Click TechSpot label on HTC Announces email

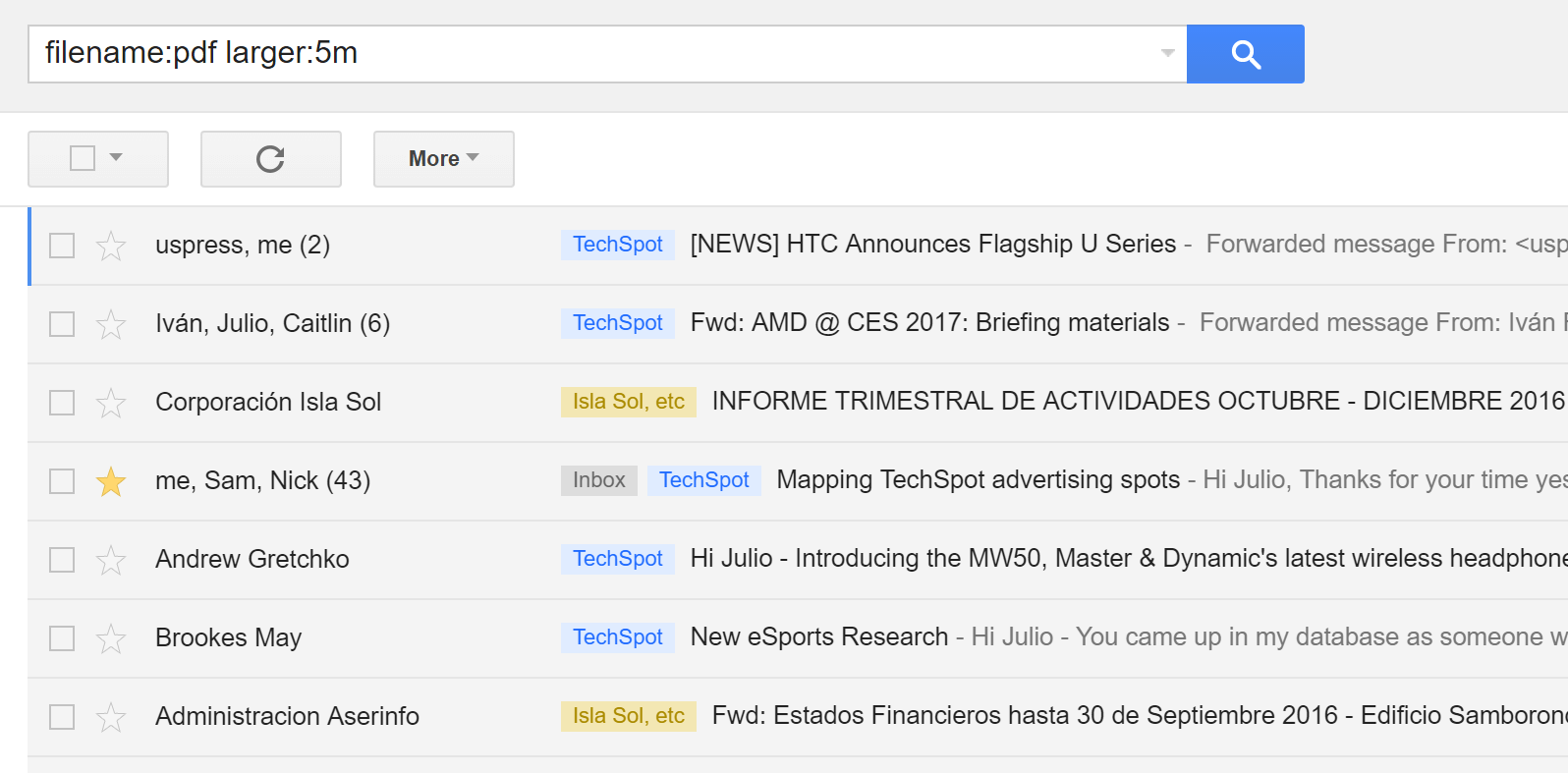[618, 245]
